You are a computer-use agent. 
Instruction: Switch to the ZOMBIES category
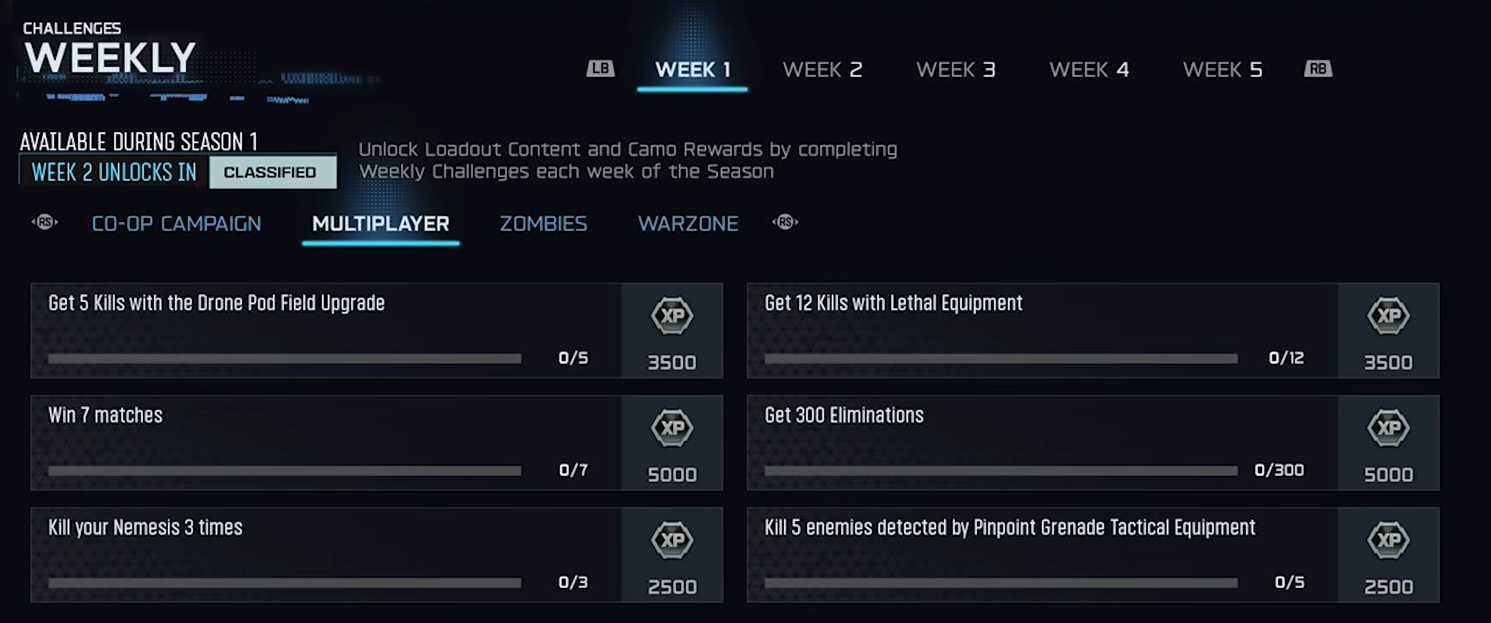[x=543, y=223]
